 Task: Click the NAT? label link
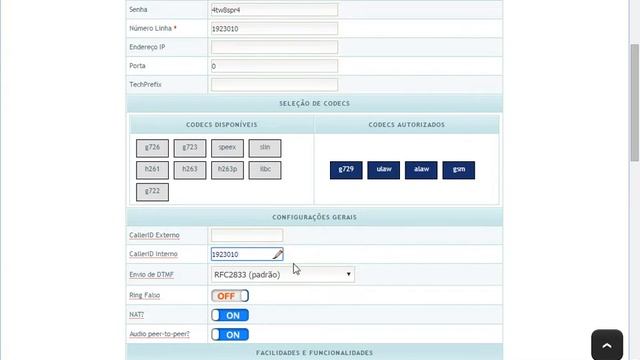click(x=136, y=315)
